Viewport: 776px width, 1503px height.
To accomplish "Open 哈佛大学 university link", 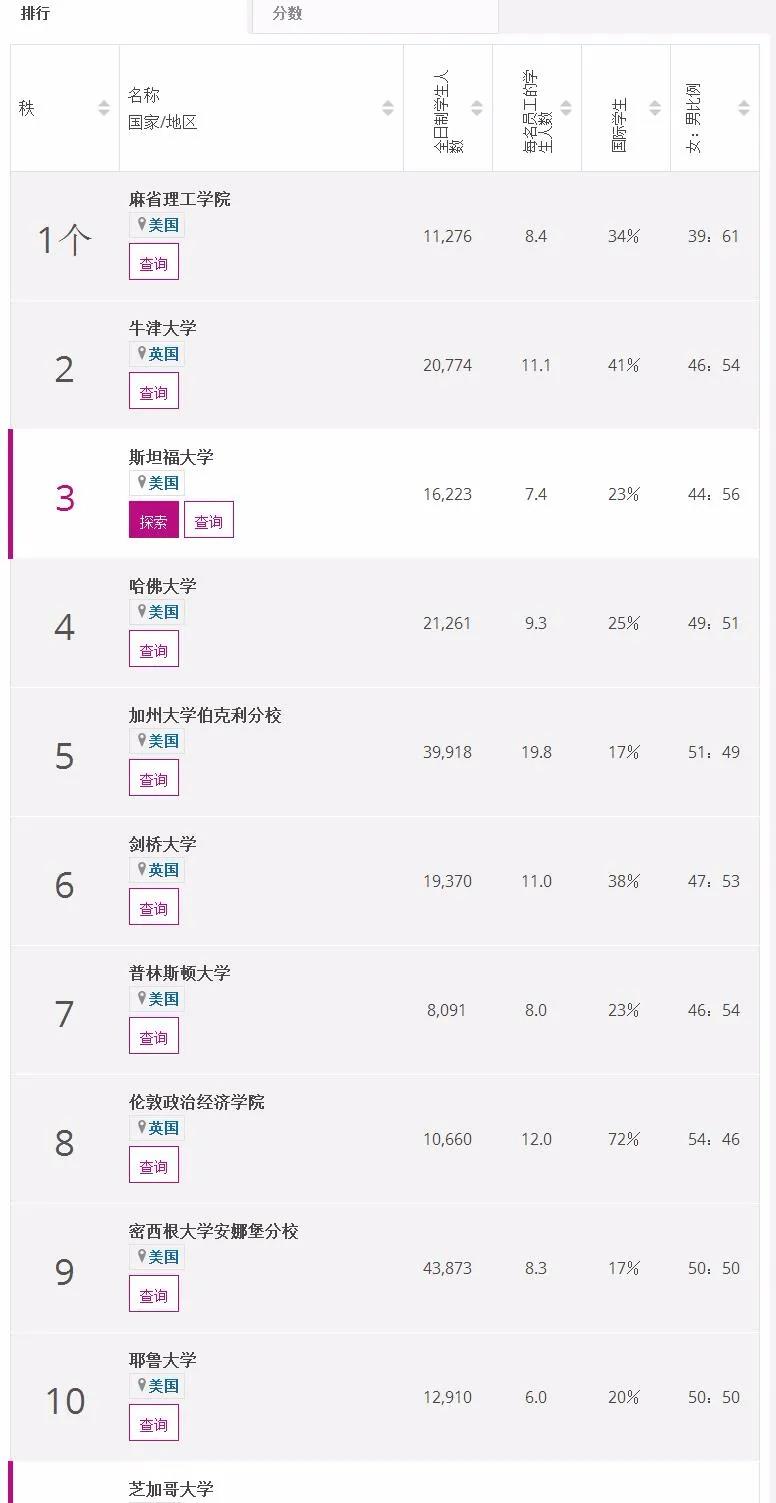I will pyautogui.click(x=163, y=586).
